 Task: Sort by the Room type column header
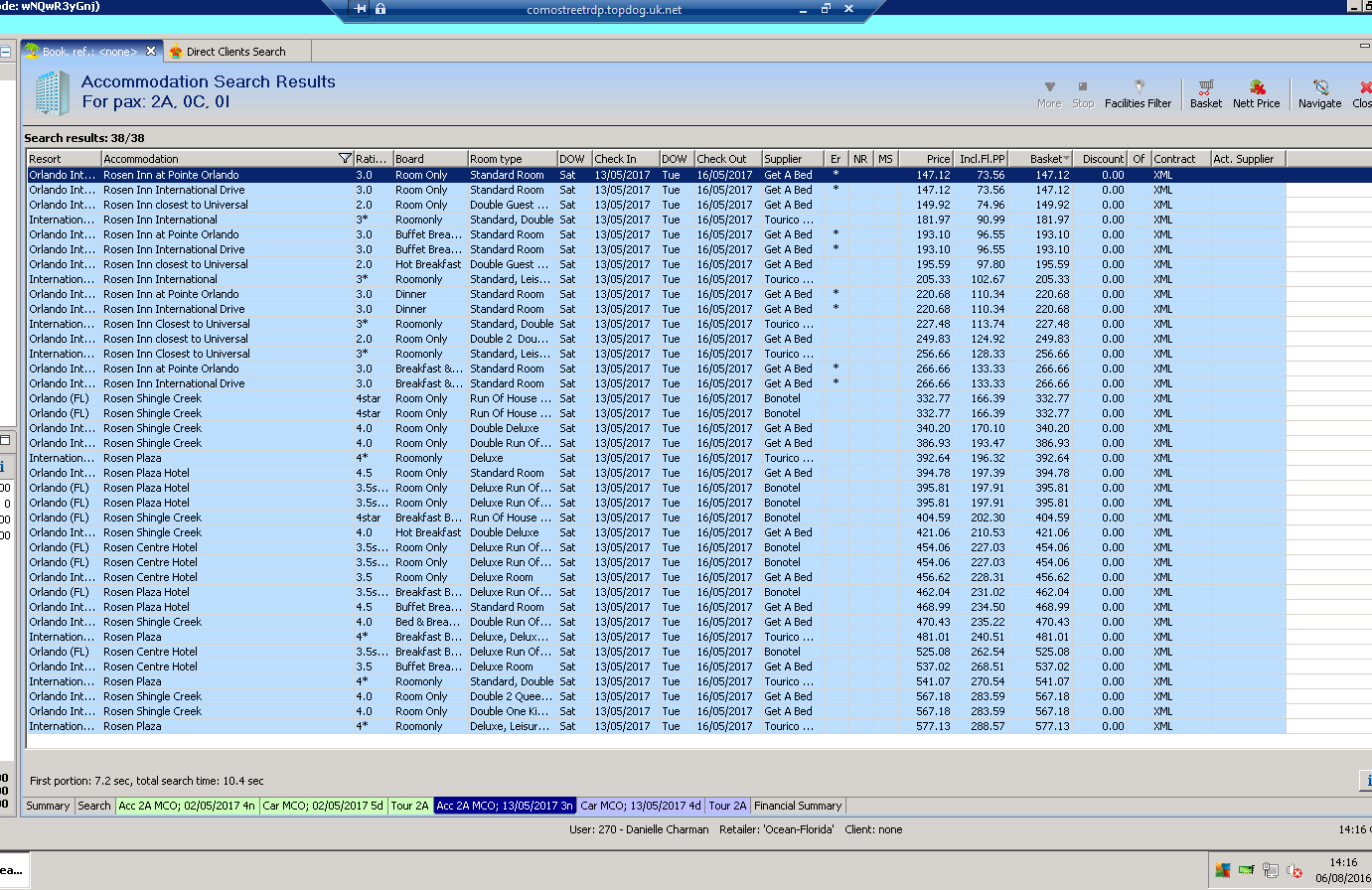[512, 159]
